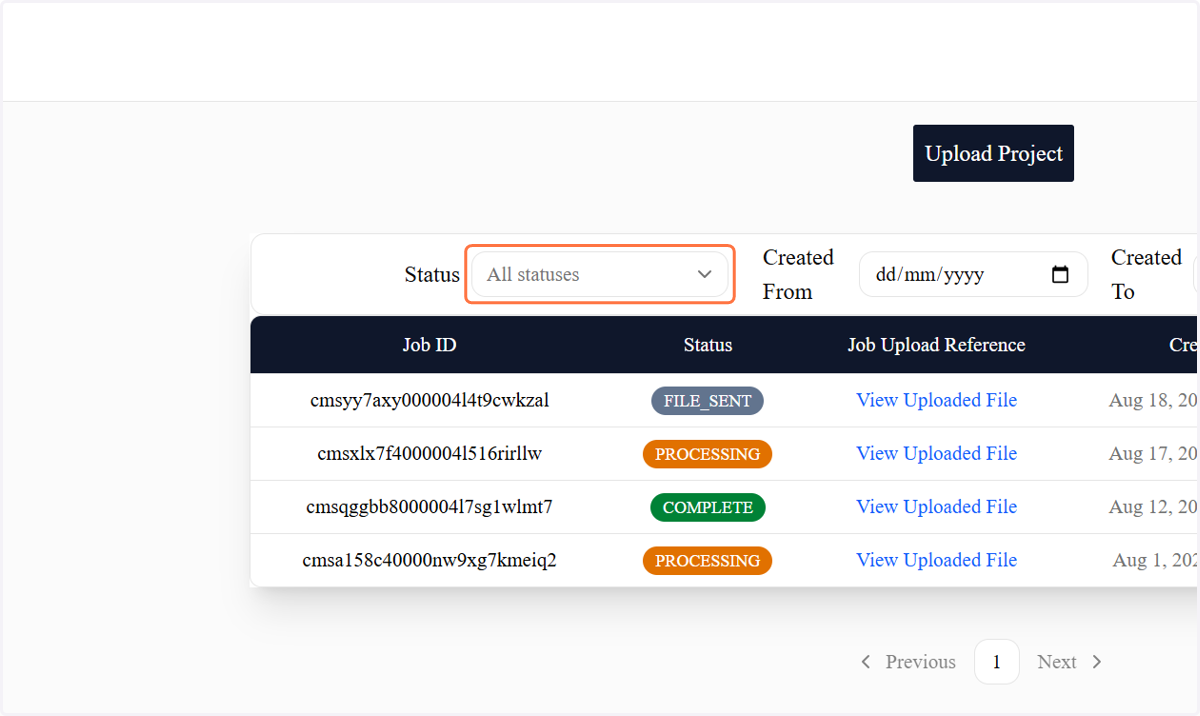Click job ID cmsa158c40000nw9xg7kmeiq2
Screen dimensions: 1200x716
430,560
